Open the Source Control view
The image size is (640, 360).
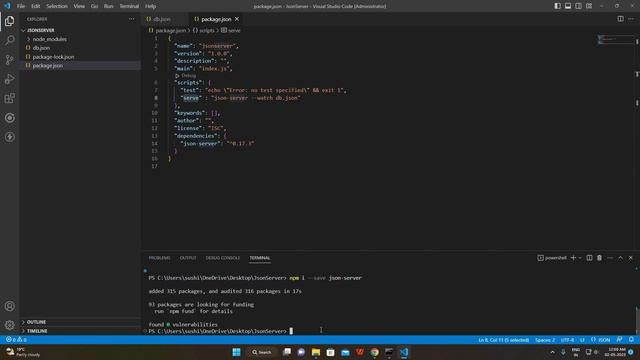click(x=9, y=60)
